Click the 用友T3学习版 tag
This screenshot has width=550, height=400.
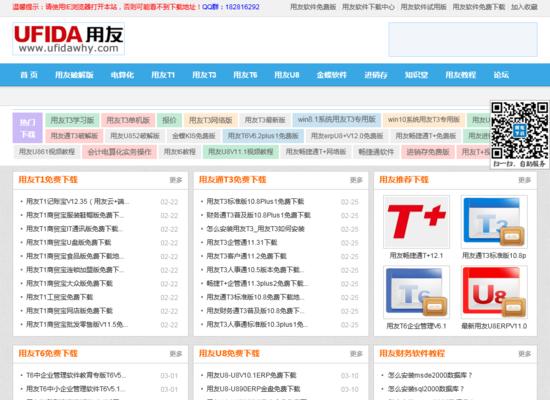click(x=72, y=120)
